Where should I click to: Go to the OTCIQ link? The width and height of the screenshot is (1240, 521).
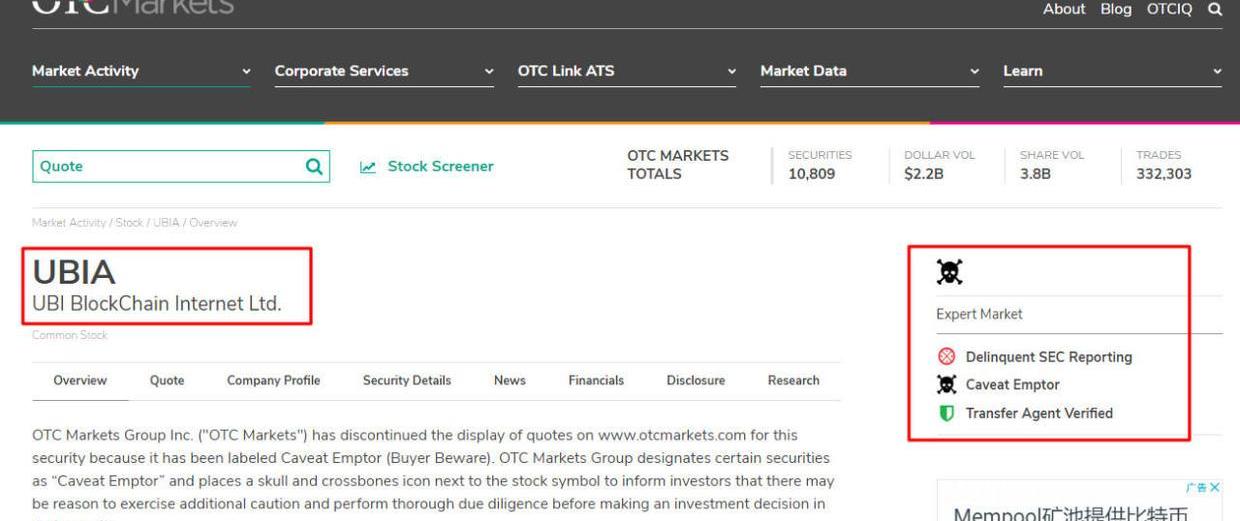[x=1170, y=9]
